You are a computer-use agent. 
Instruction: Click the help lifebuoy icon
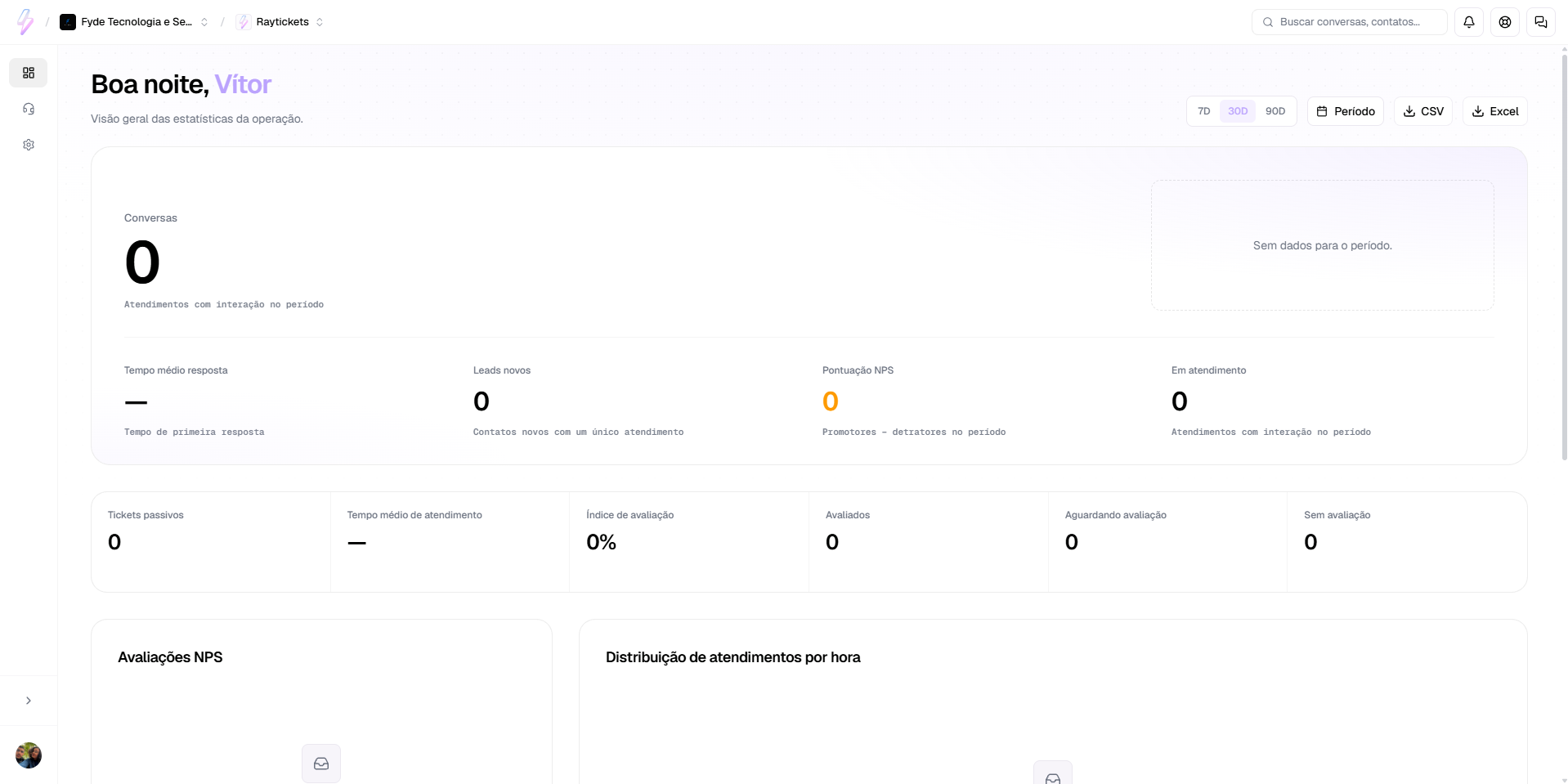[1505, 22]
